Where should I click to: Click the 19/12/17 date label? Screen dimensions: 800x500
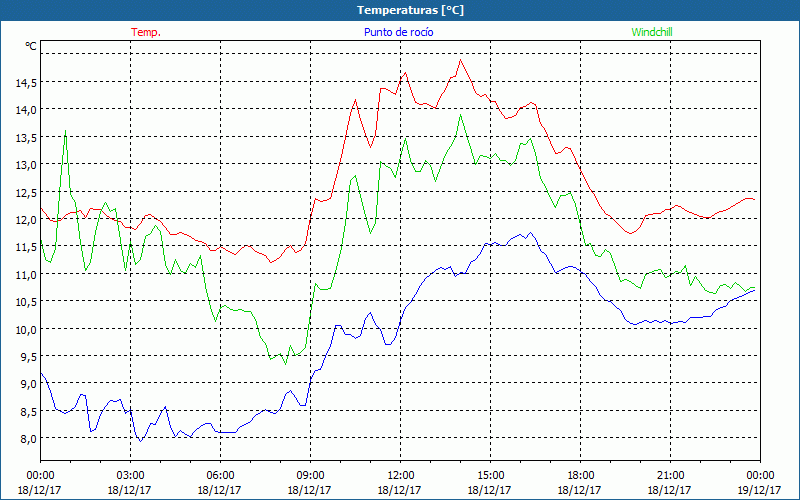pyautogui.click(x=760, y=490)
